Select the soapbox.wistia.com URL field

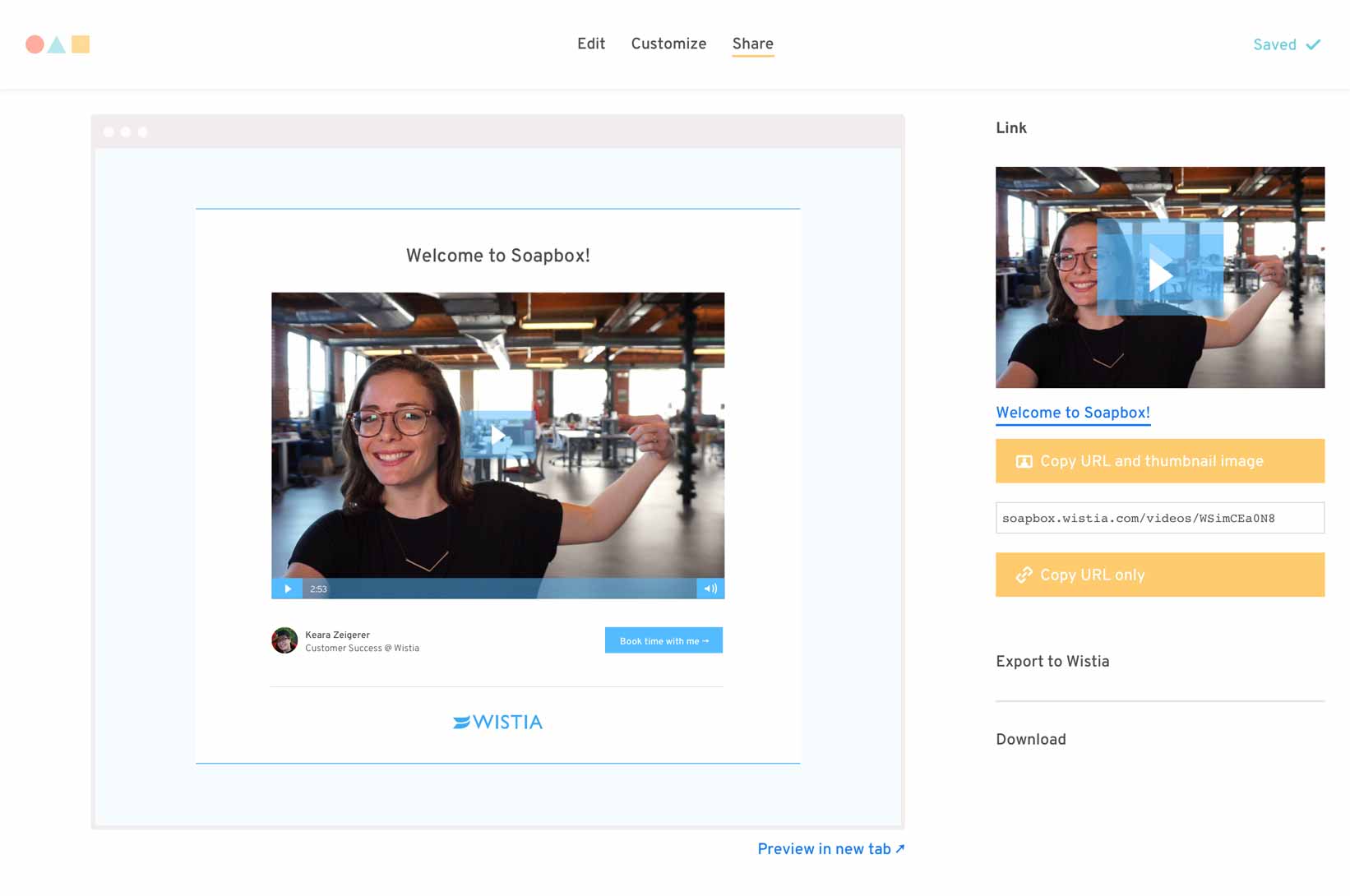pyautogui.click(x=1159, y=518)
